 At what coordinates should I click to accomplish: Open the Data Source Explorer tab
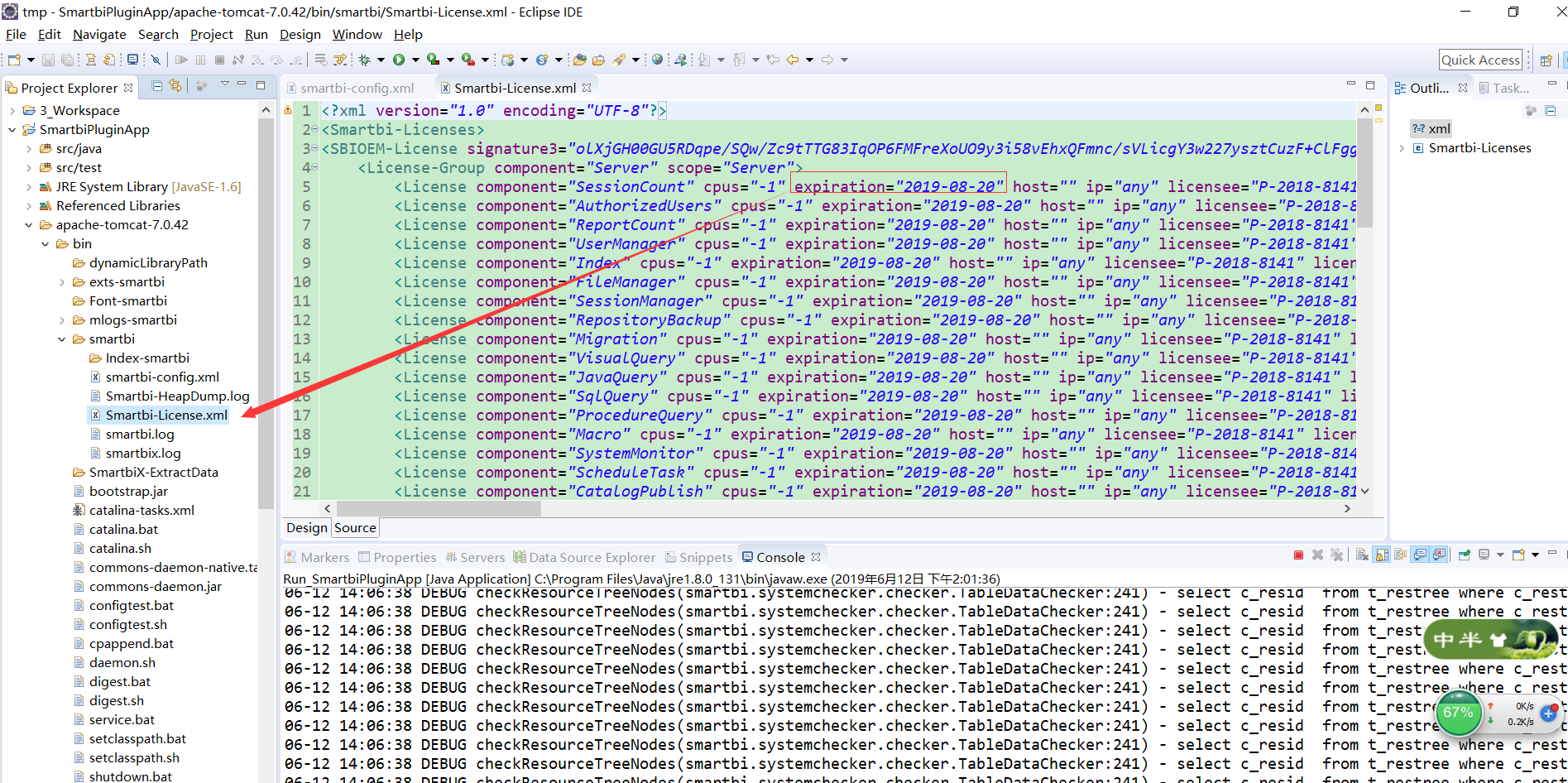(584, 557)
